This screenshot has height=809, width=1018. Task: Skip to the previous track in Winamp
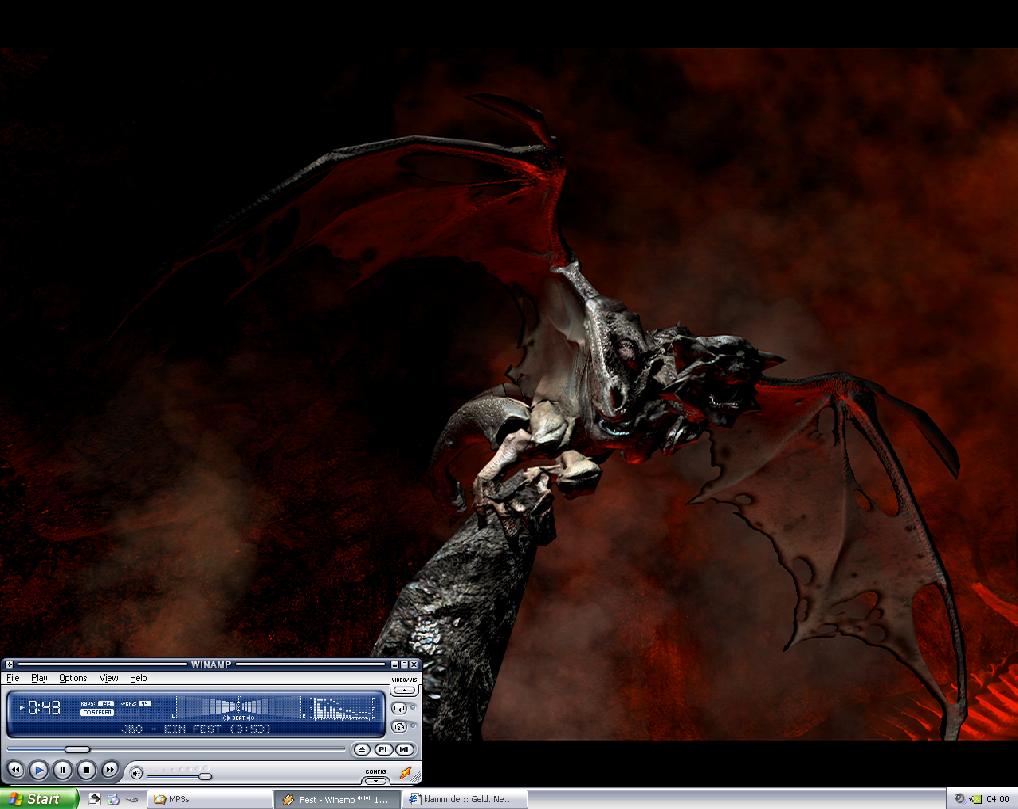[16, 769]
